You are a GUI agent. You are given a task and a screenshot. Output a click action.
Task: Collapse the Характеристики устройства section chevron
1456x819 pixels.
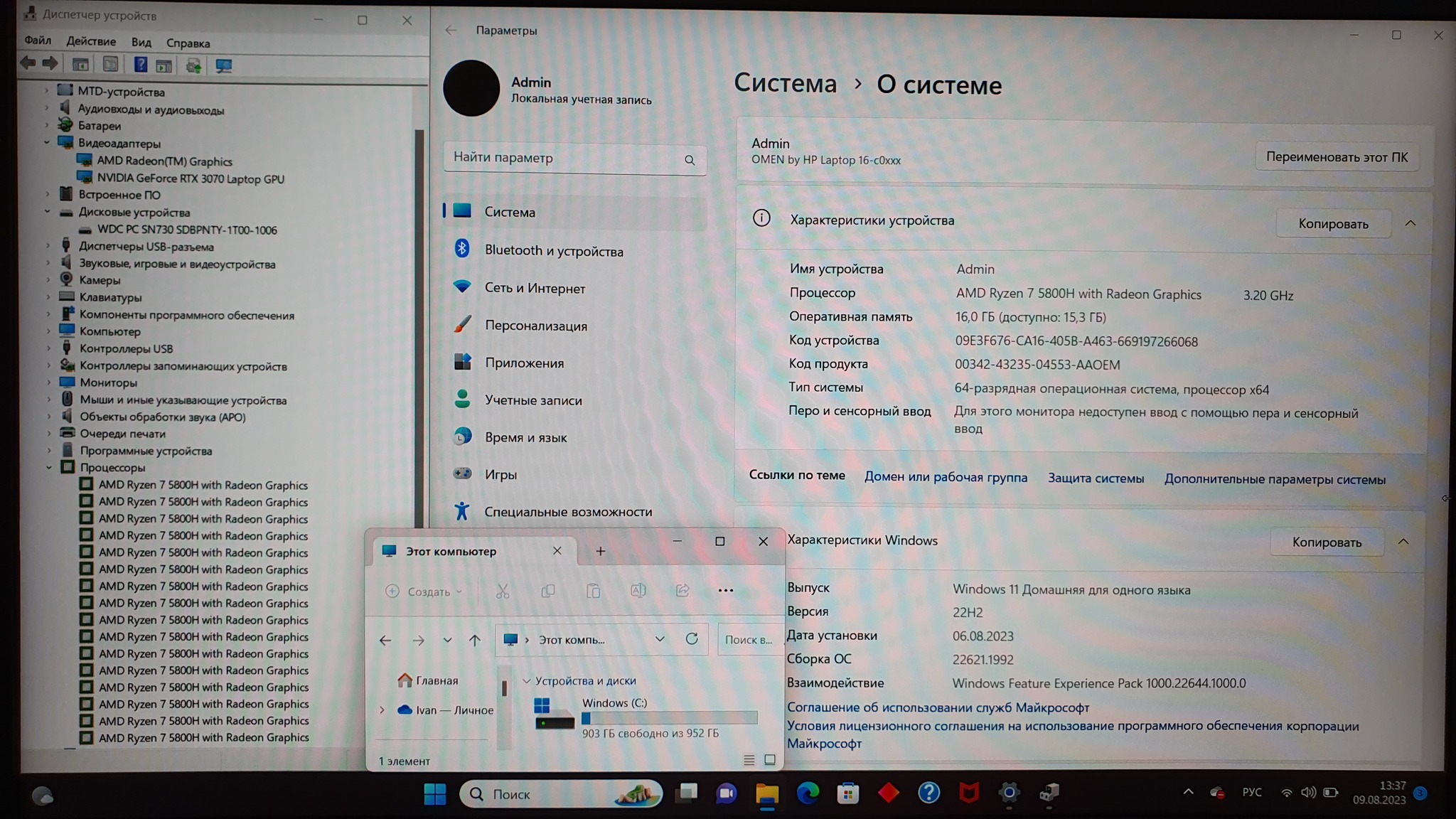[x=1410, y=223]
